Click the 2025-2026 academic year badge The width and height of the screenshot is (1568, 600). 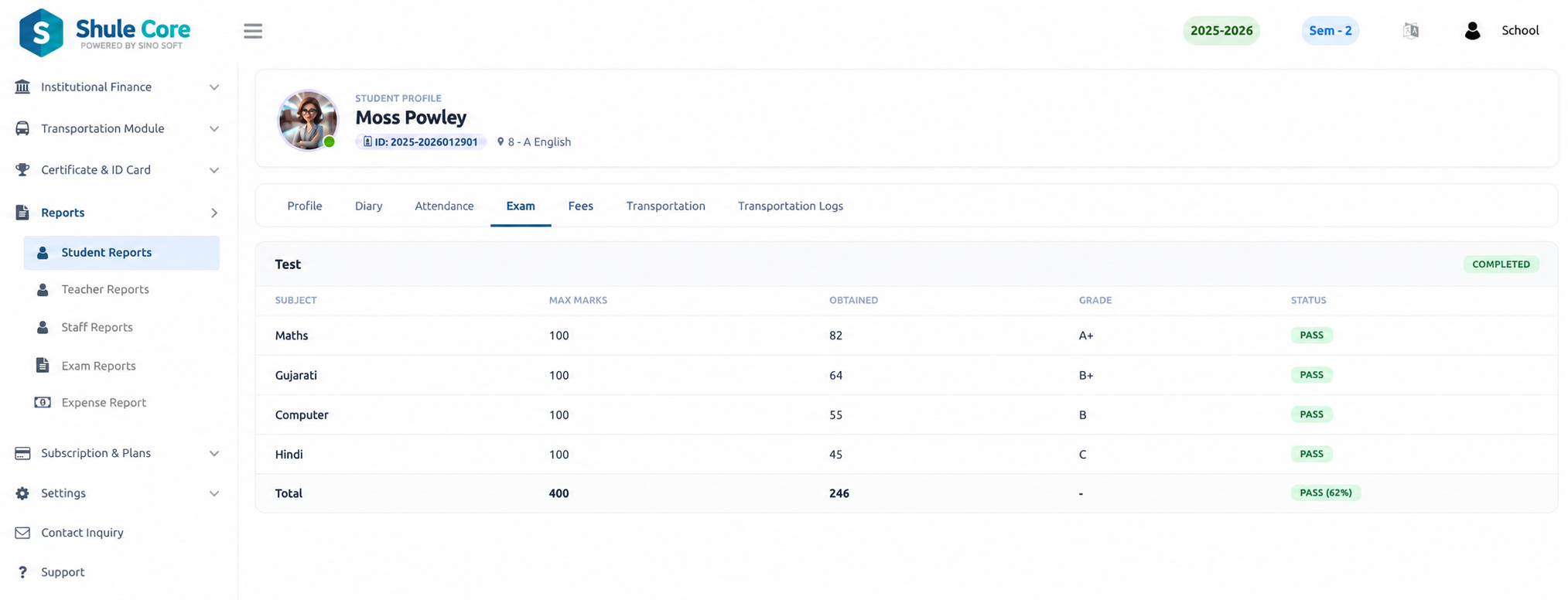[1221, 31]
